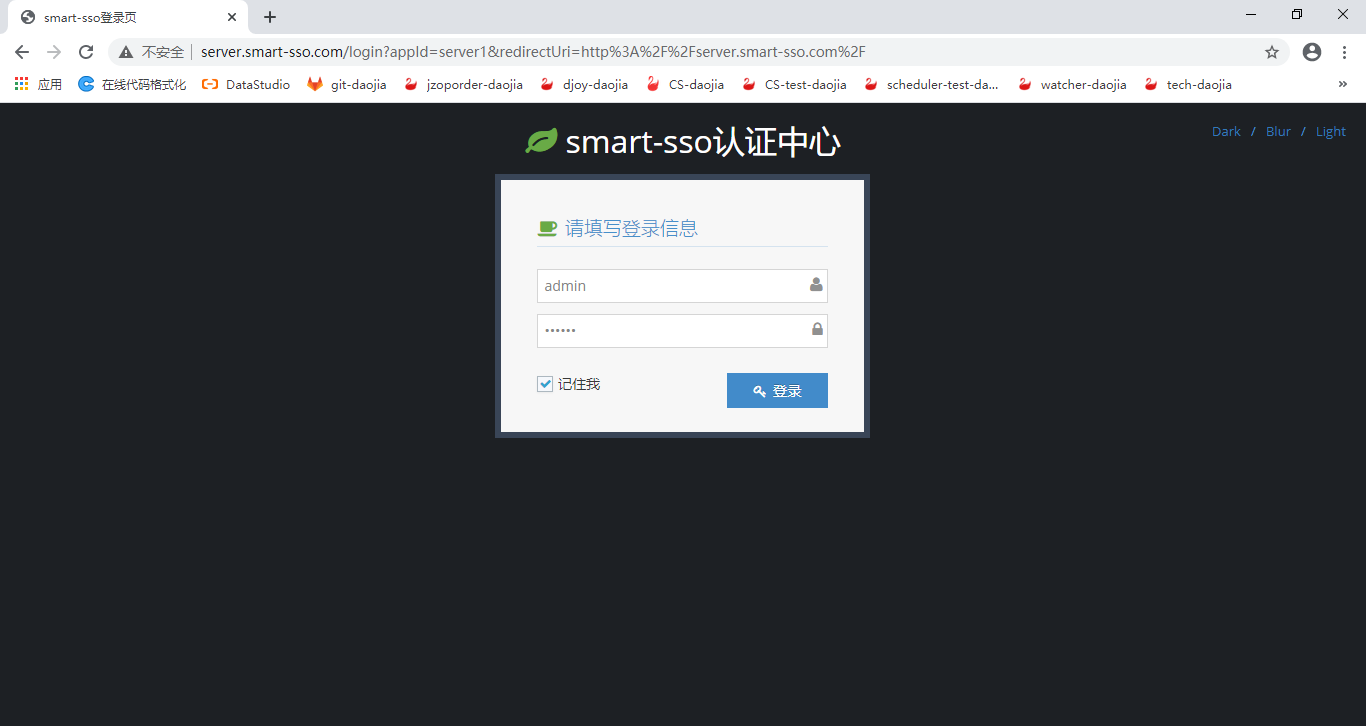
Task: Open the jzoporder-daojia bookmark
Action: point(473,84)
